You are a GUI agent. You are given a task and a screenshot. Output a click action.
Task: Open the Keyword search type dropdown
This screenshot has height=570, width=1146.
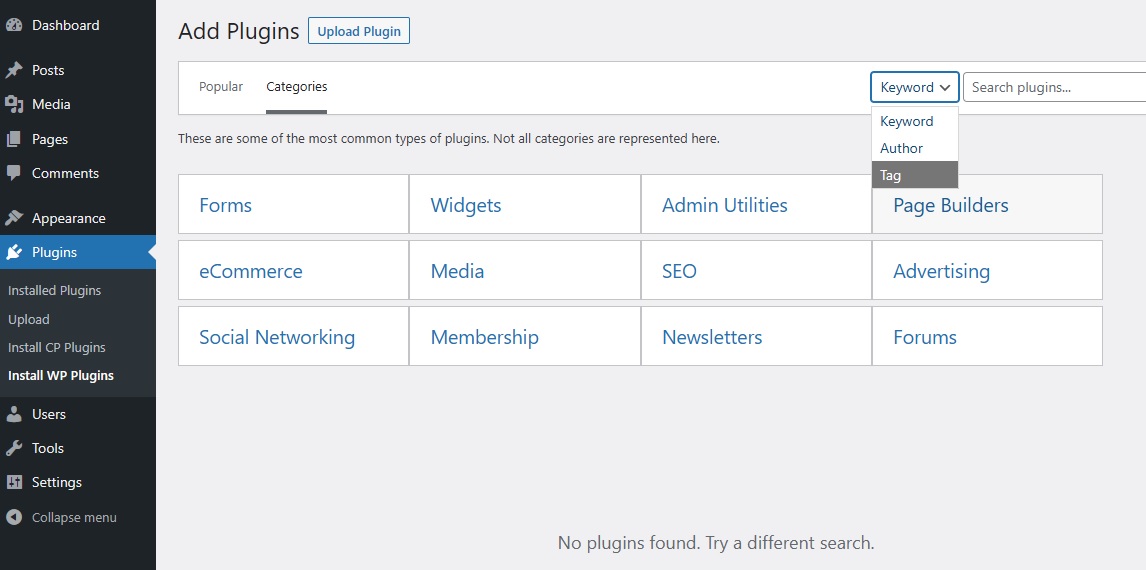point(914,87)
